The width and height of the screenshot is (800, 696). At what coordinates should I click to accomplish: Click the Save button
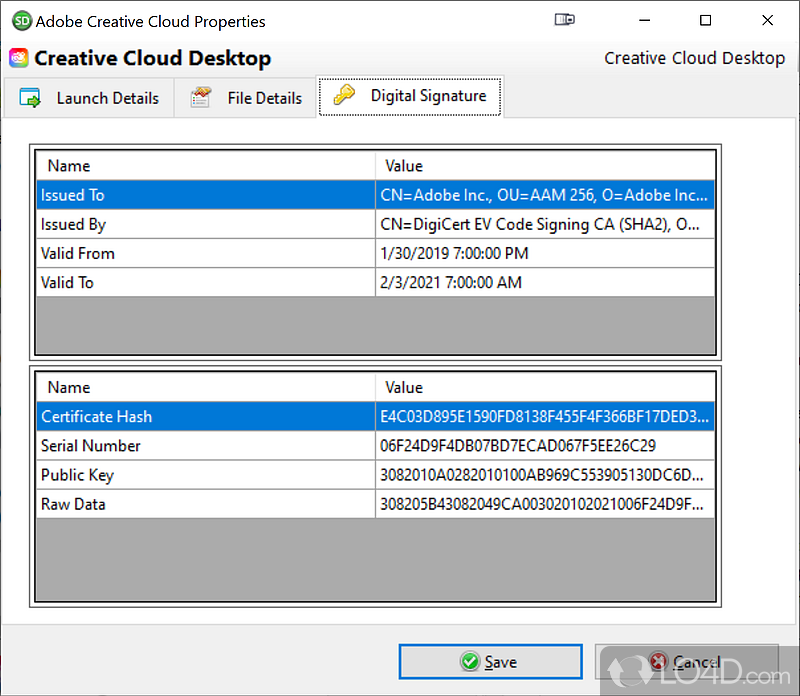(x=490, y=662)
